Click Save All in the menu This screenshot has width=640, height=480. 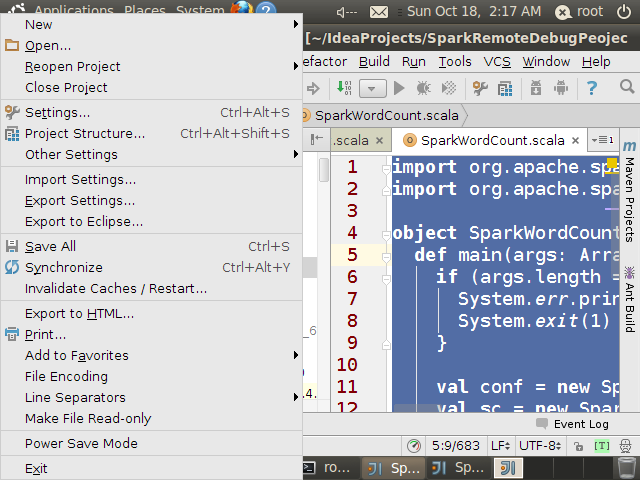point(151,247)
